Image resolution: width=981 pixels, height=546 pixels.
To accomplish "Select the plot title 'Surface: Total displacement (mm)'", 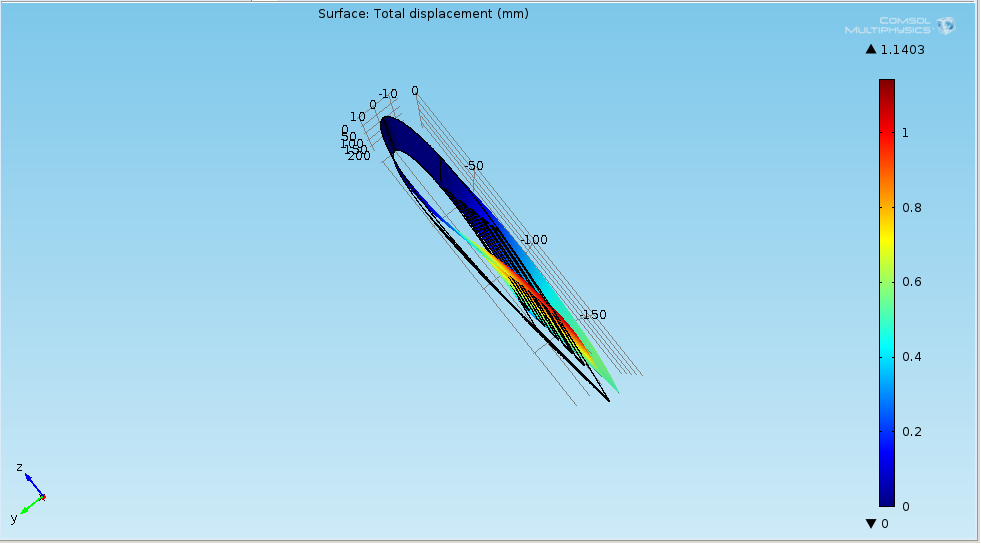I will point(423,13).
